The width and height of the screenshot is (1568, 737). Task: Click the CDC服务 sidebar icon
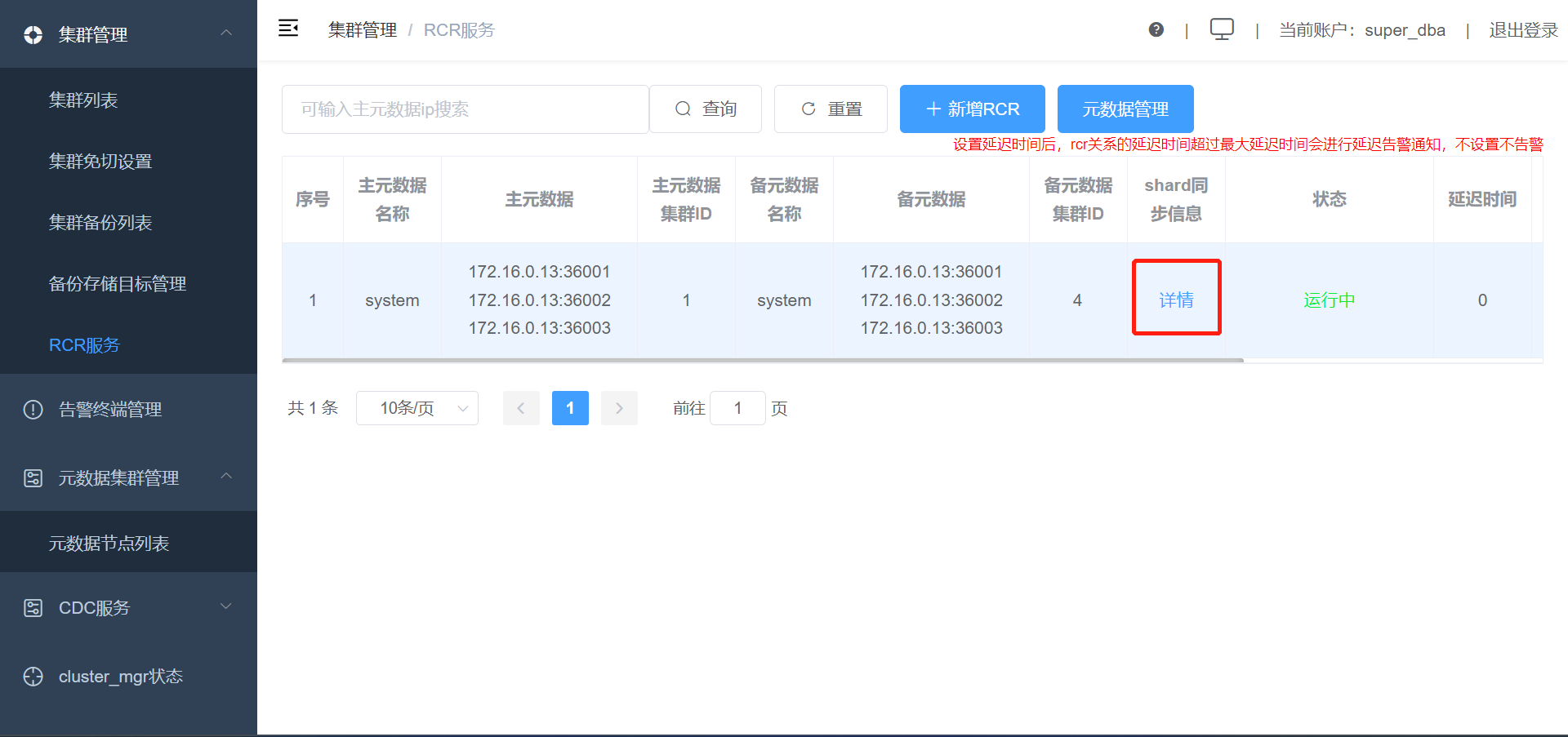pos(33,608)
